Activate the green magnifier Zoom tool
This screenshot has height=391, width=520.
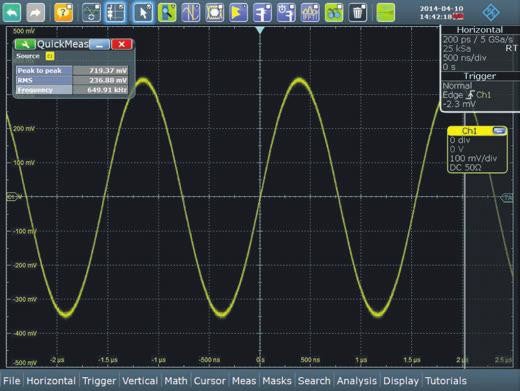pyautogui.click(x=167, y=13)
